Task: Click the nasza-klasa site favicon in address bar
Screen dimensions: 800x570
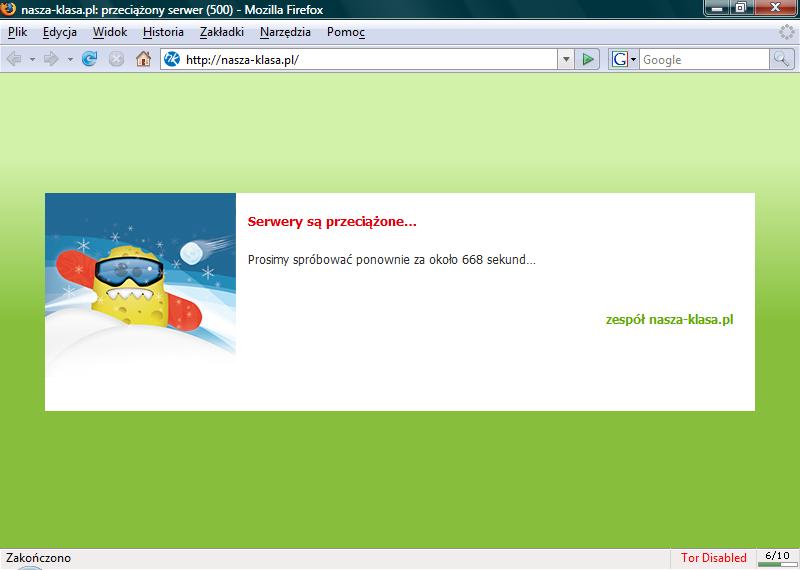Action: [x=172, y=59]
